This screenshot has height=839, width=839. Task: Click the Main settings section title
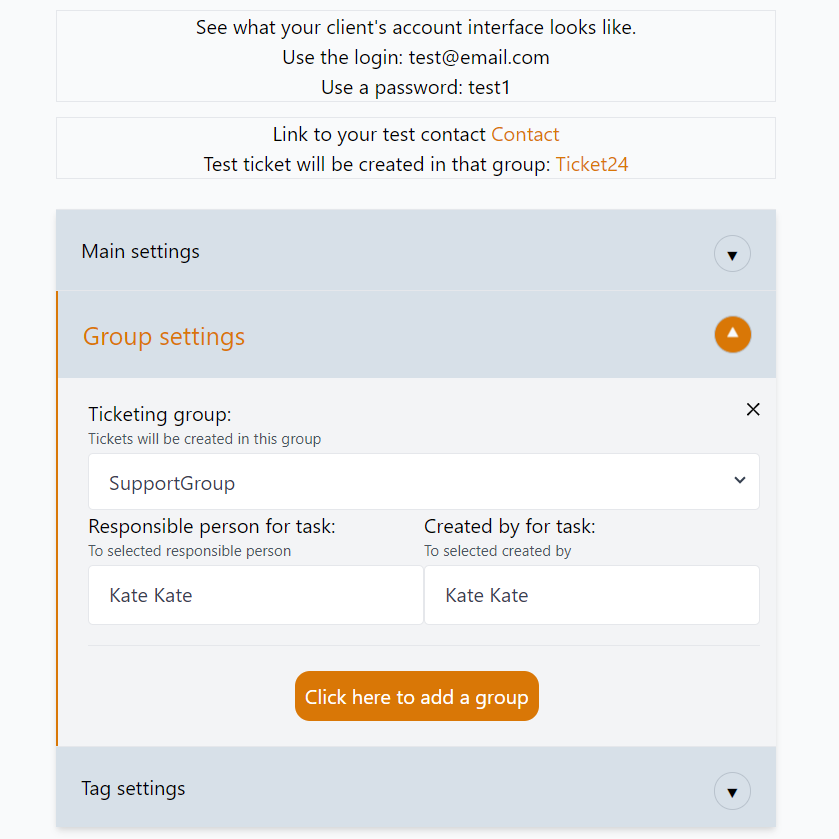click(x=141, y=251)
